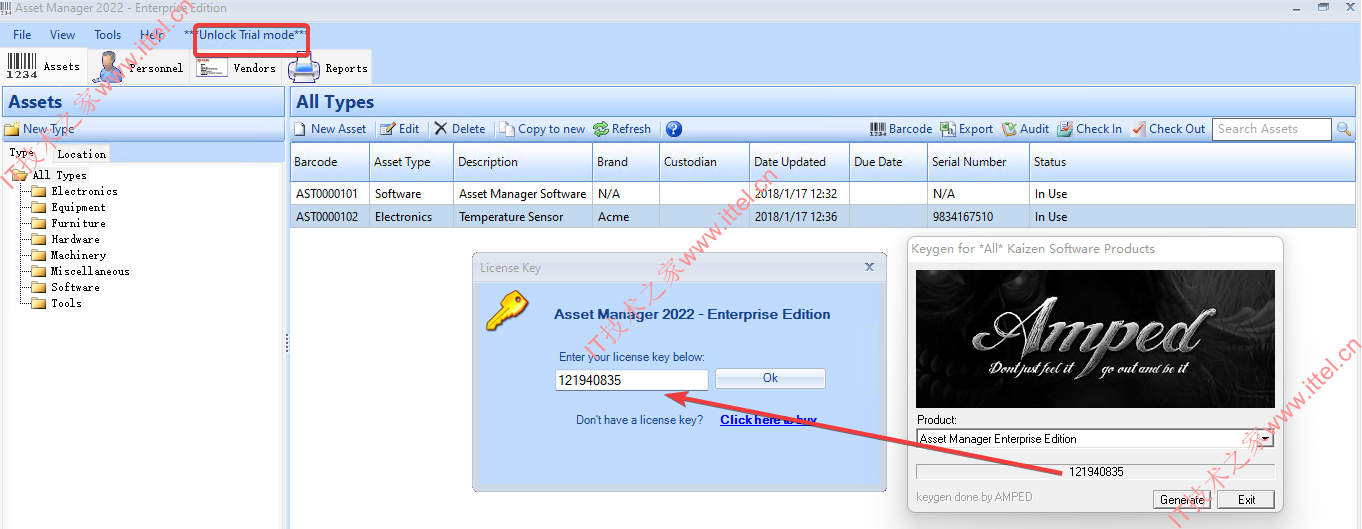Open help via blue question icon
This screenshot has width=1362, height=529.
(674, 129)
